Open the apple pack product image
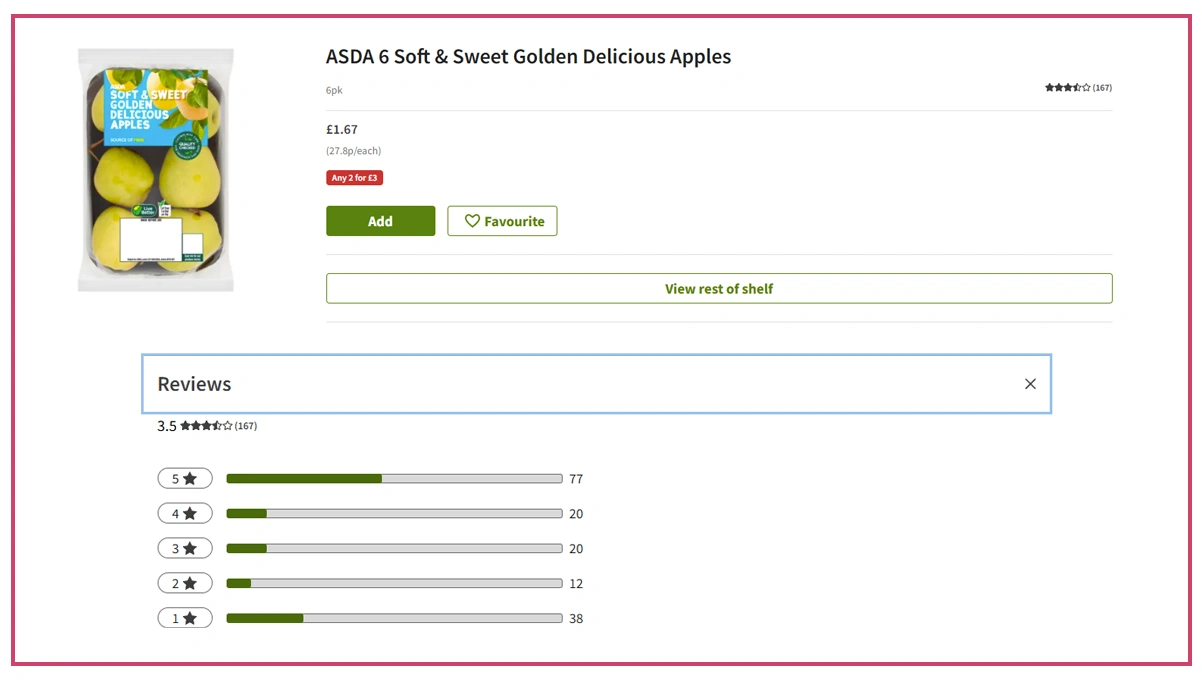Viewport: 1202px width, 684px height. coord(155,170)
